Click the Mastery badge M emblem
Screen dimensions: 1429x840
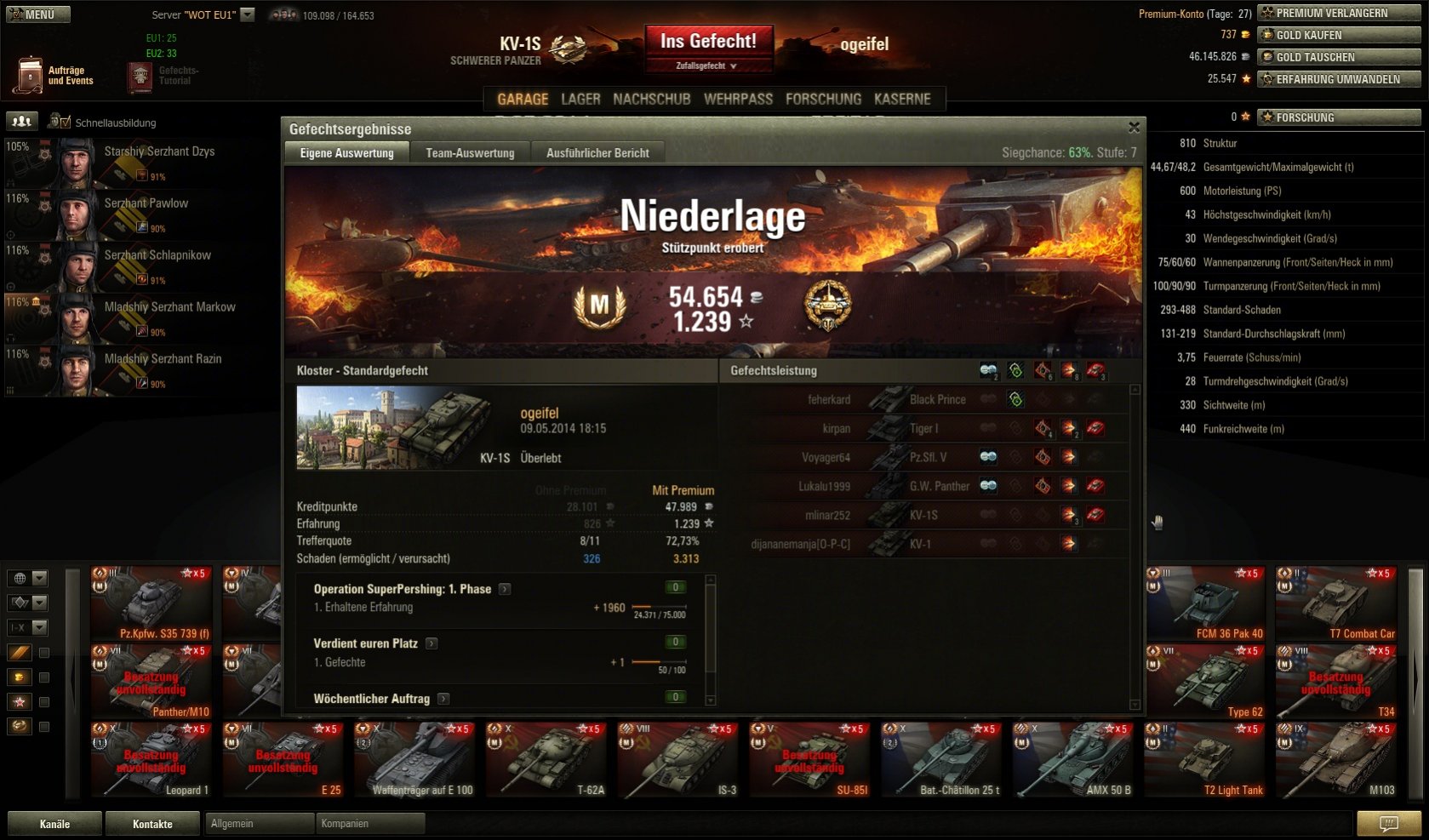point(600,306)
